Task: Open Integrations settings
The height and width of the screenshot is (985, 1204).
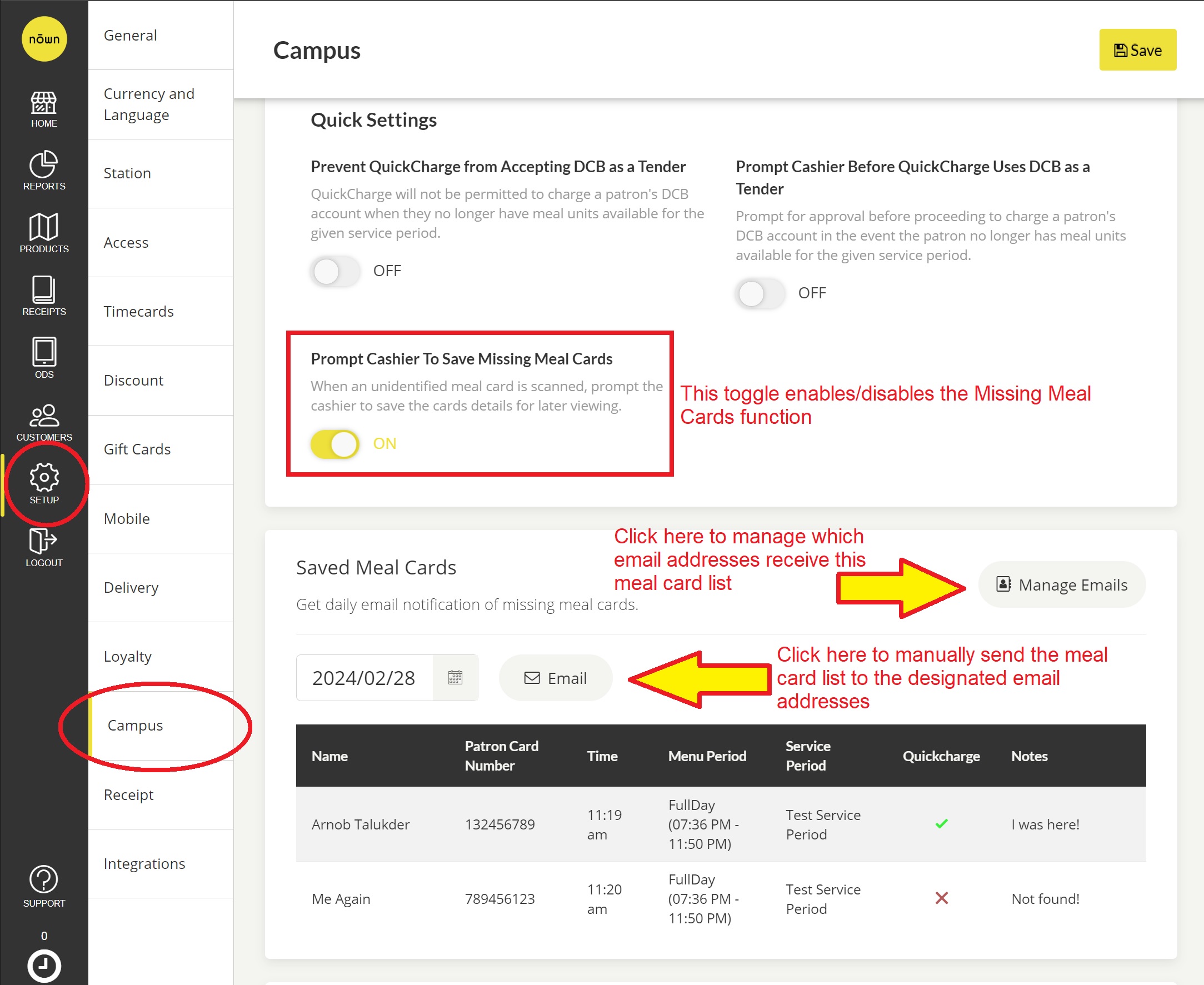Action: [x=161, y=863]
